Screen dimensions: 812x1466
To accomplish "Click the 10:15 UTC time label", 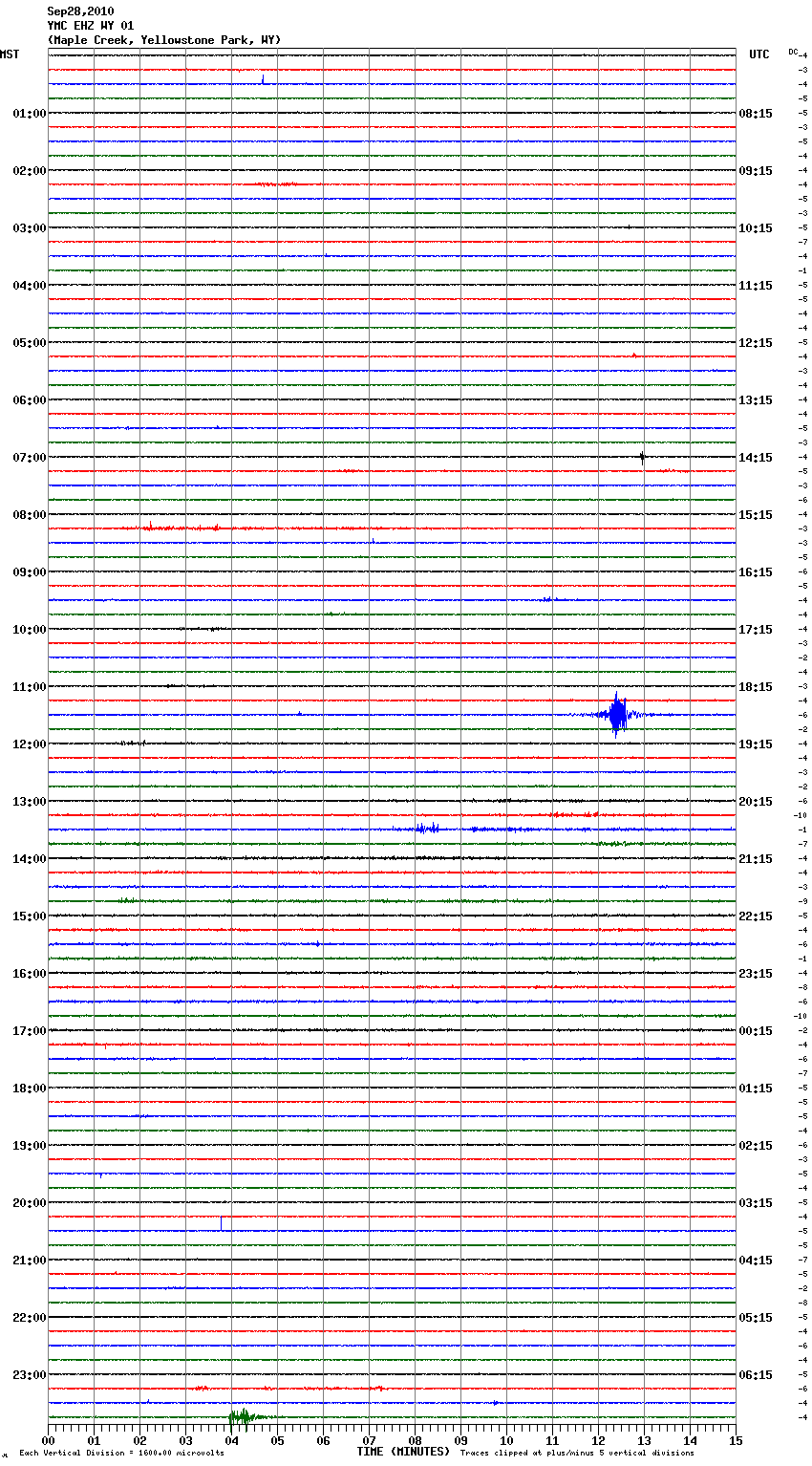I will 756,228.
